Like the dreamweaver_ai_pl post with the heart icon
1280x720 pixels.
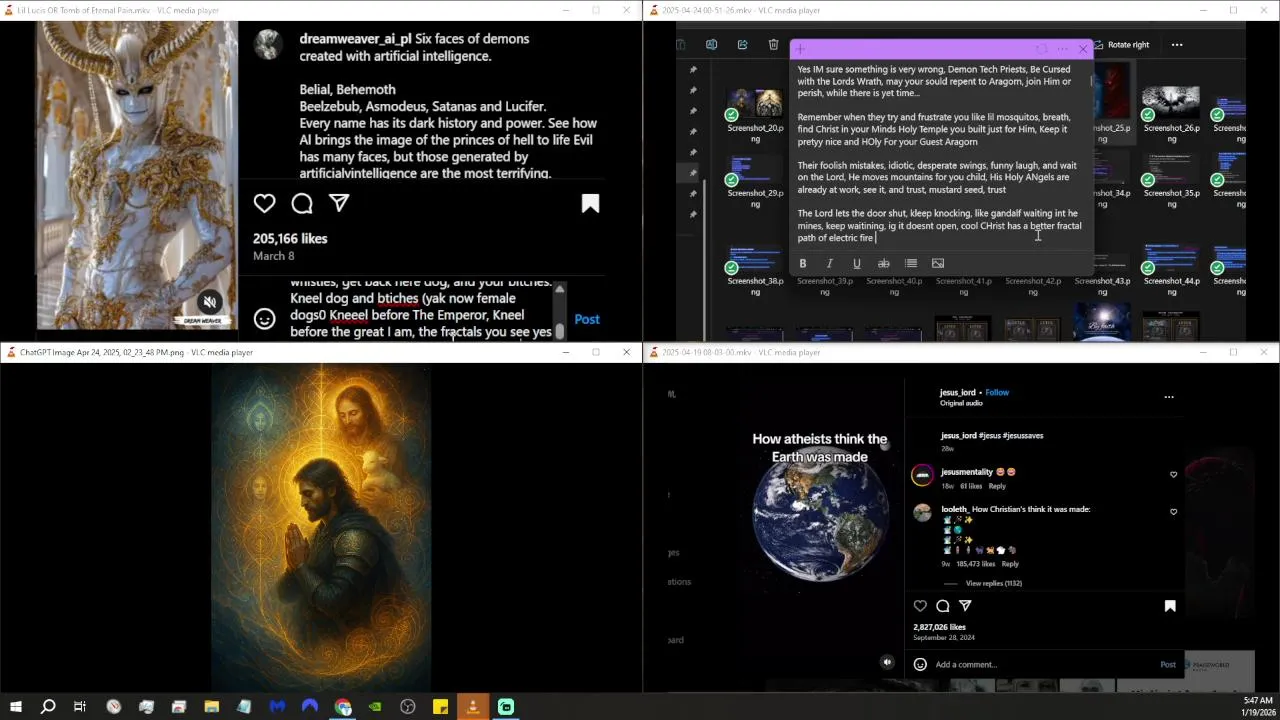coord(264,204)
